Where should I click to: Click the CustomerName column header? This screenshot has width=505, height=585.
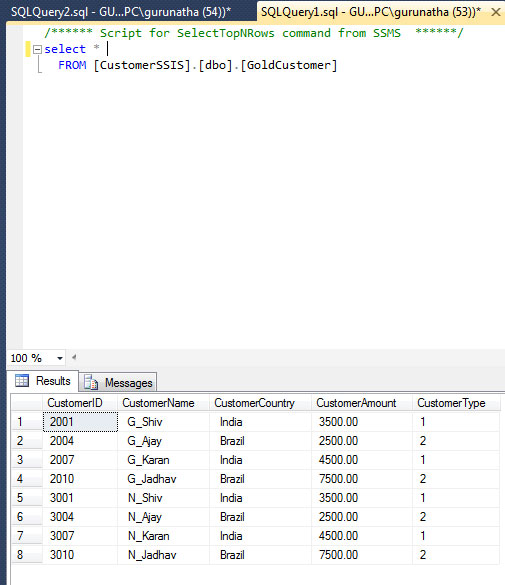tap(163, 403)
